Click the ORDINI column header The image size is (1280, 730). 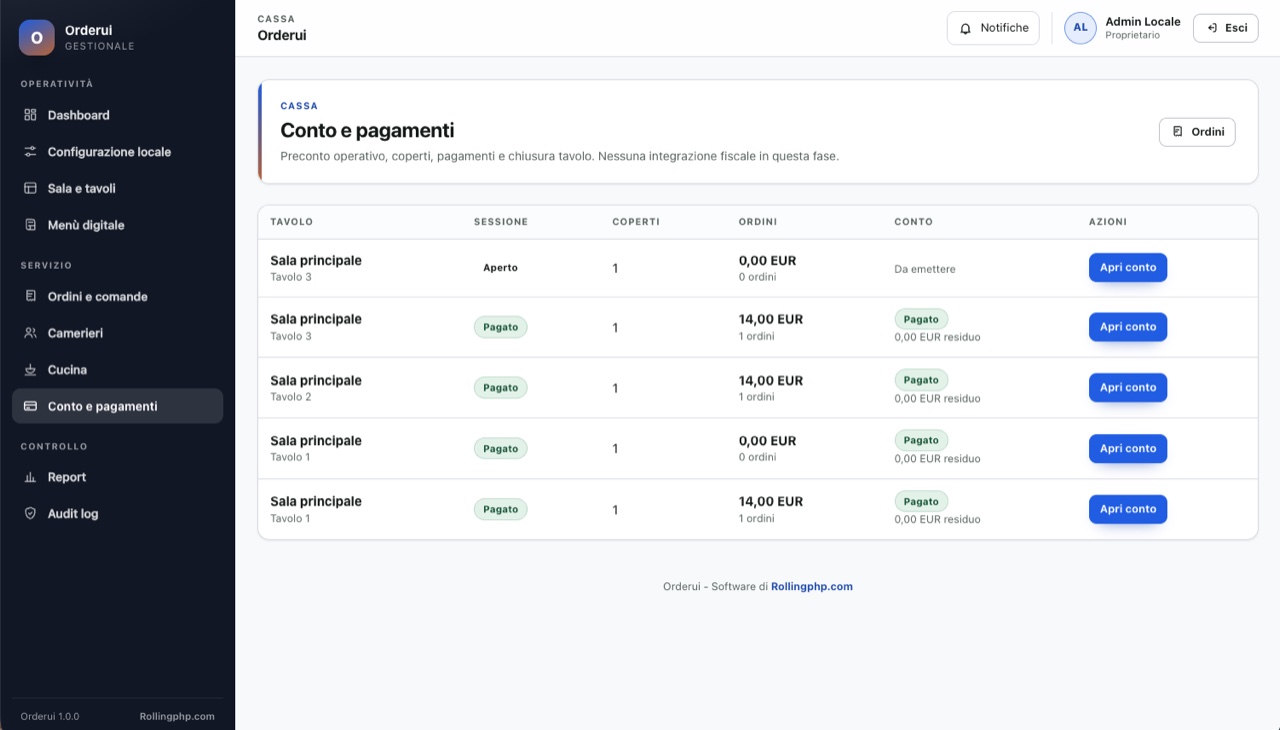[758, 222]
